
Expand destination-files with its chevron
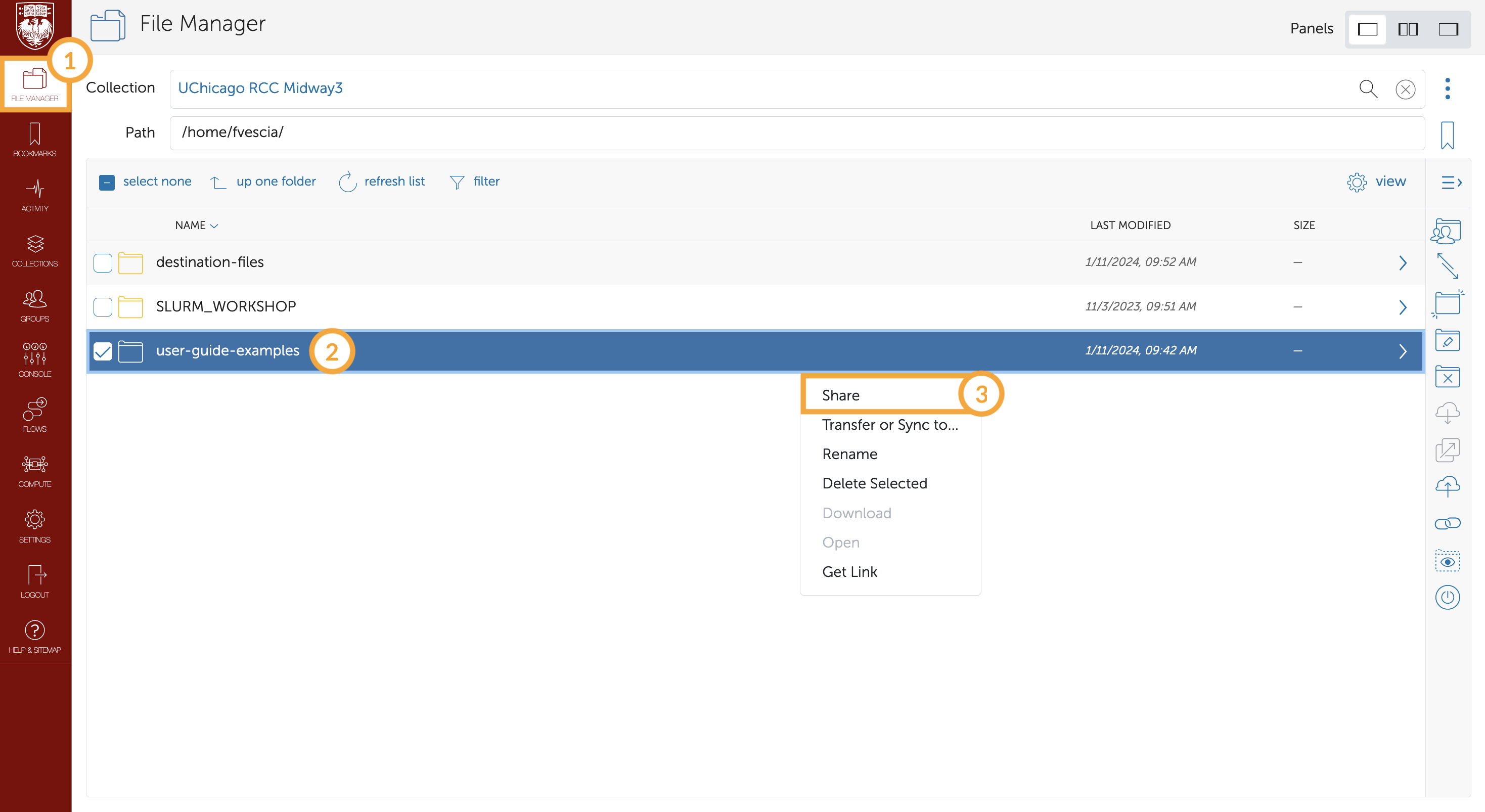click(1403, 263)
